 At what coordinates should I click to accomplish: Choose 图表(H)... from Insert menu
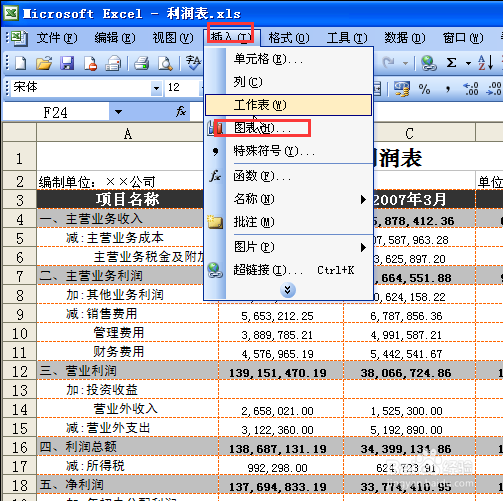coord(288,128)
